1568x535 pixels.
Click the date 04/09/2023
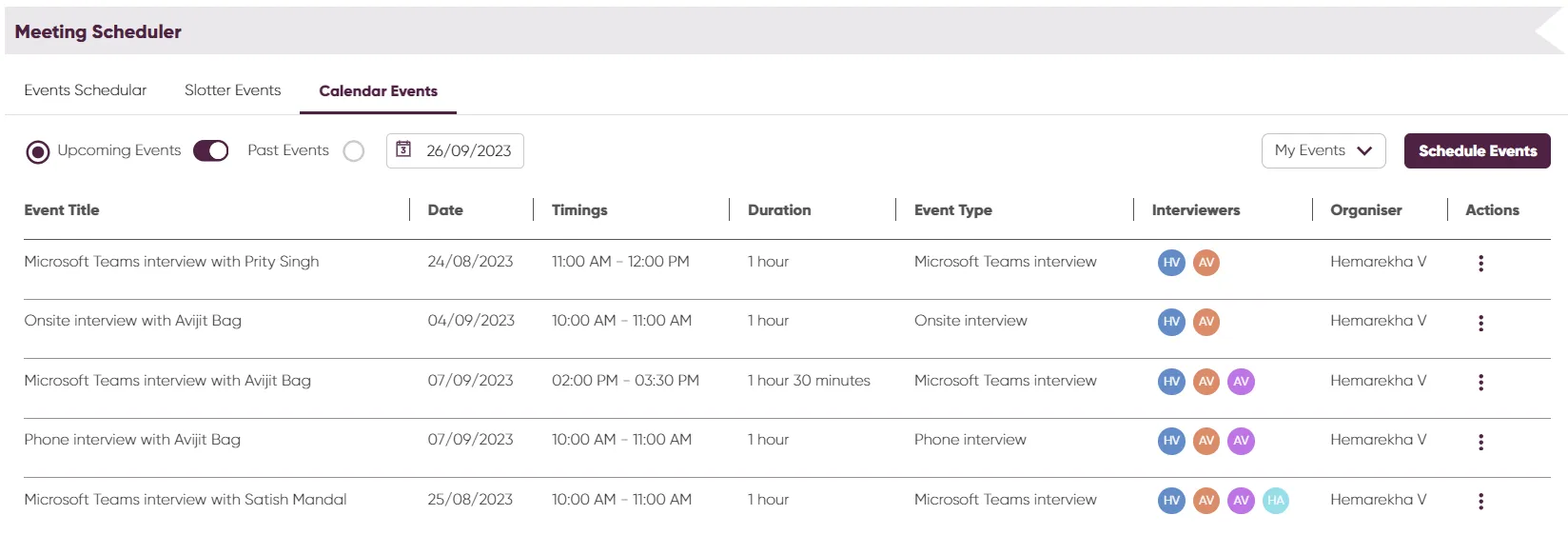click(471, 321)
